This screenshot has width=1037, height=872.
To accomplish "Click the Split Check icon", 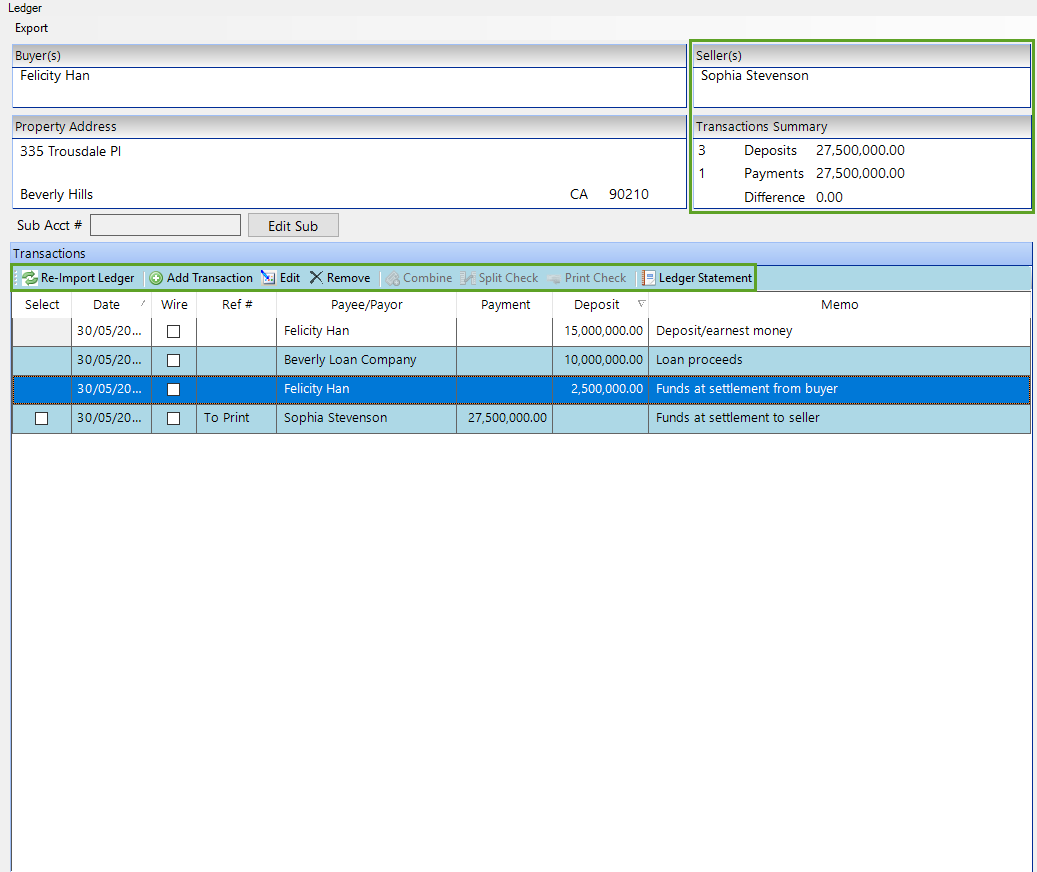I will point(467,278).
